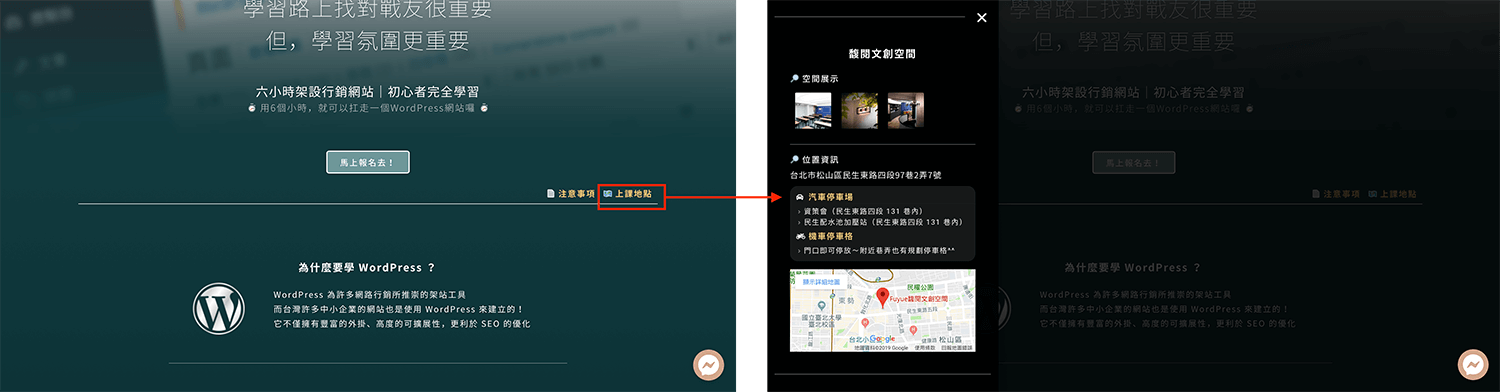Click the car icon beside 汽車停車場

tap(800, 197)
